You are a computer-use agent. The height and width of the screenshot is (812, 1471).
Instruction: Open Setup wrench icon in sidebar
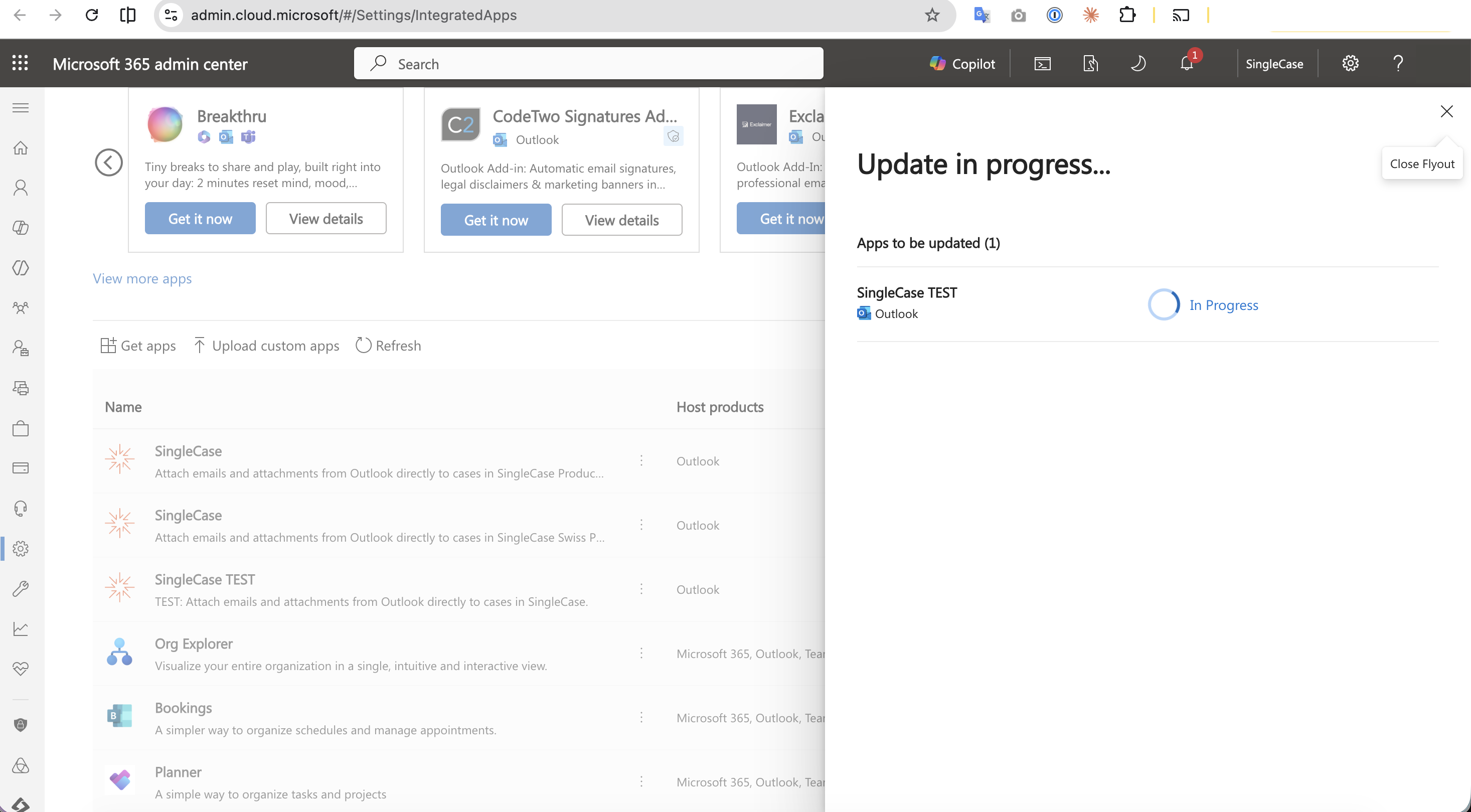click(x=21, y=588)
